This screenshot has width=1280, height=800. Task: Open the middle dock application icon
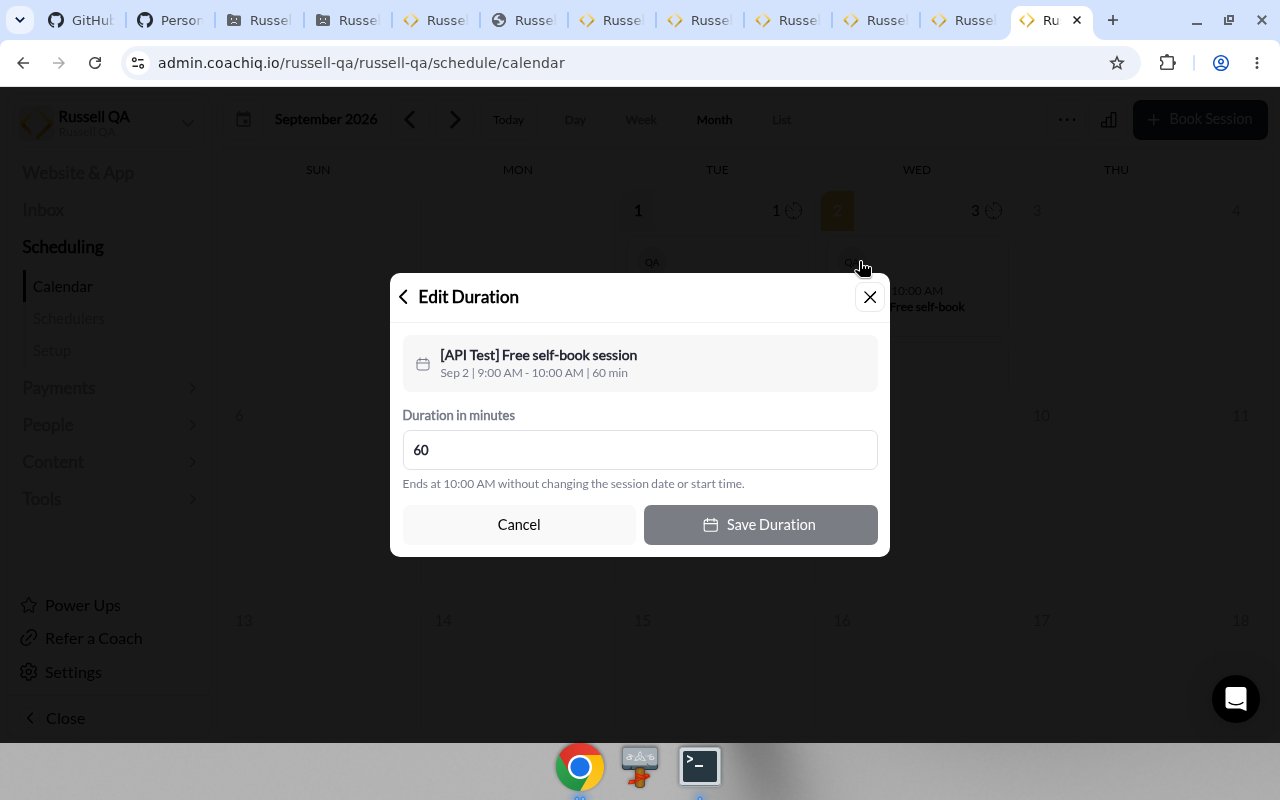(640, 767)
